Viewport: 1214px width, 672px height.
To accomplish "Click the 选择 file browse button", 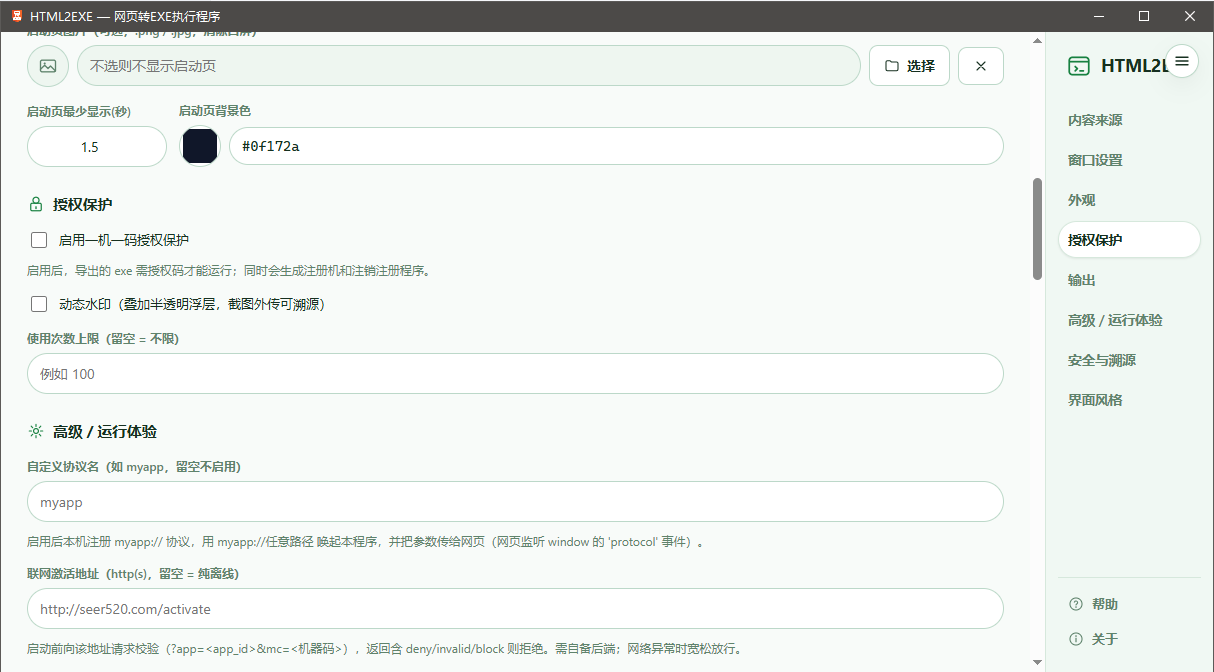I will (909, 66).
